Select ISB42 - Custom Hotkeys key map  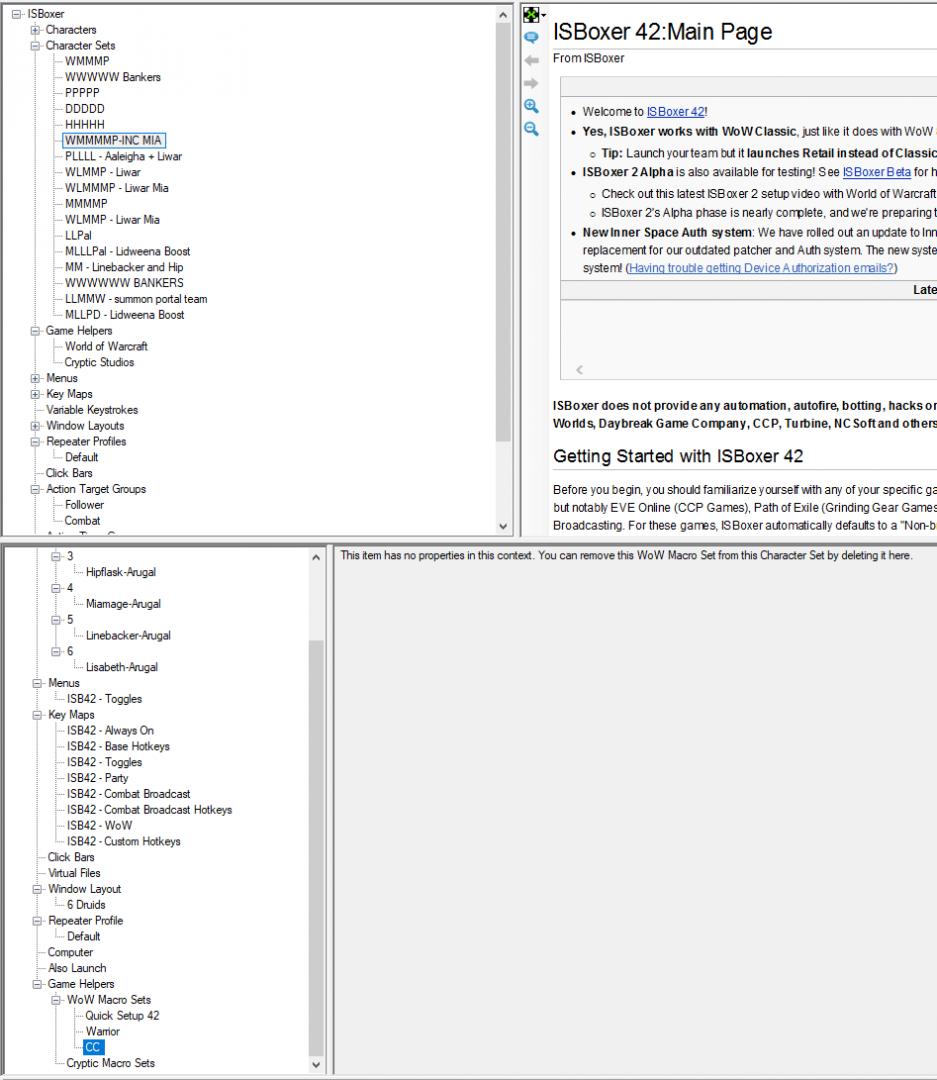pos(123,841)
